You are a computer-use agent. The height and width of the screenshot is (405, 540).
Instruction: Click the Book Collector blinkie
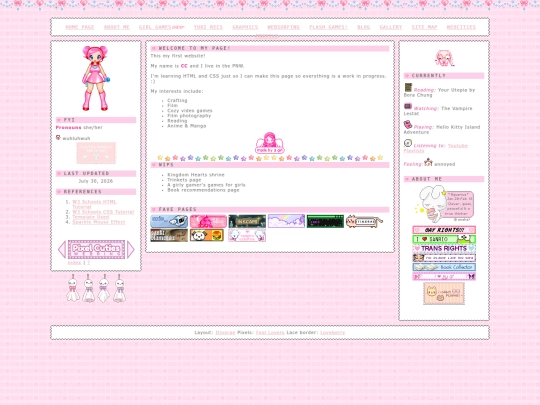[x=444, y=267]
